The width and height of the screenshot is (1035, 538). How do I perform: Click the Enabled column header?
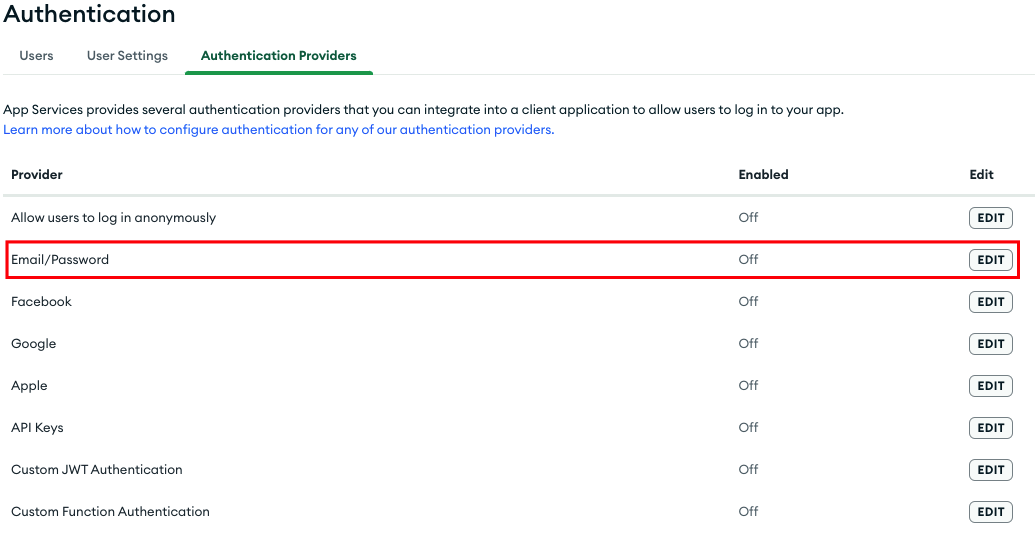(763, 174)
